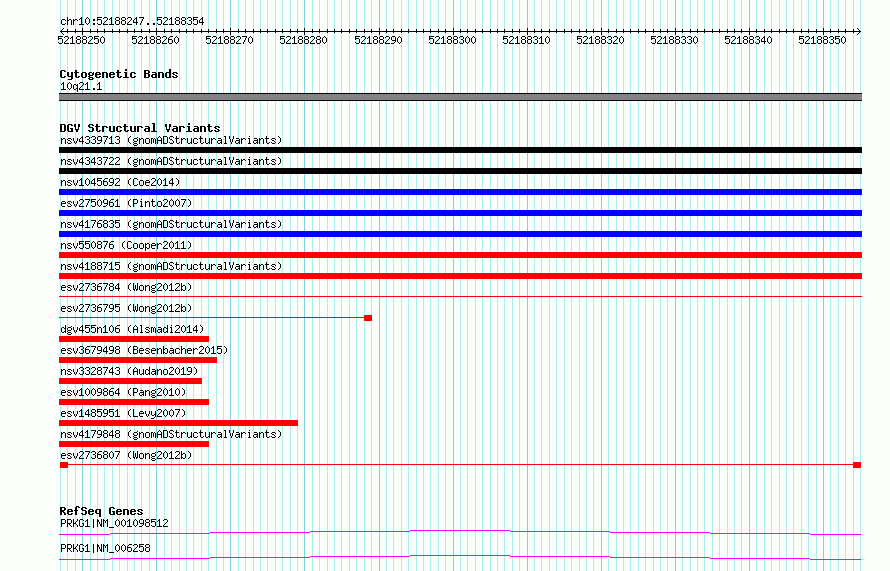Select the red bar of nsv550876
Viewport: 890px width, 571px height.
tap(460, 255)
